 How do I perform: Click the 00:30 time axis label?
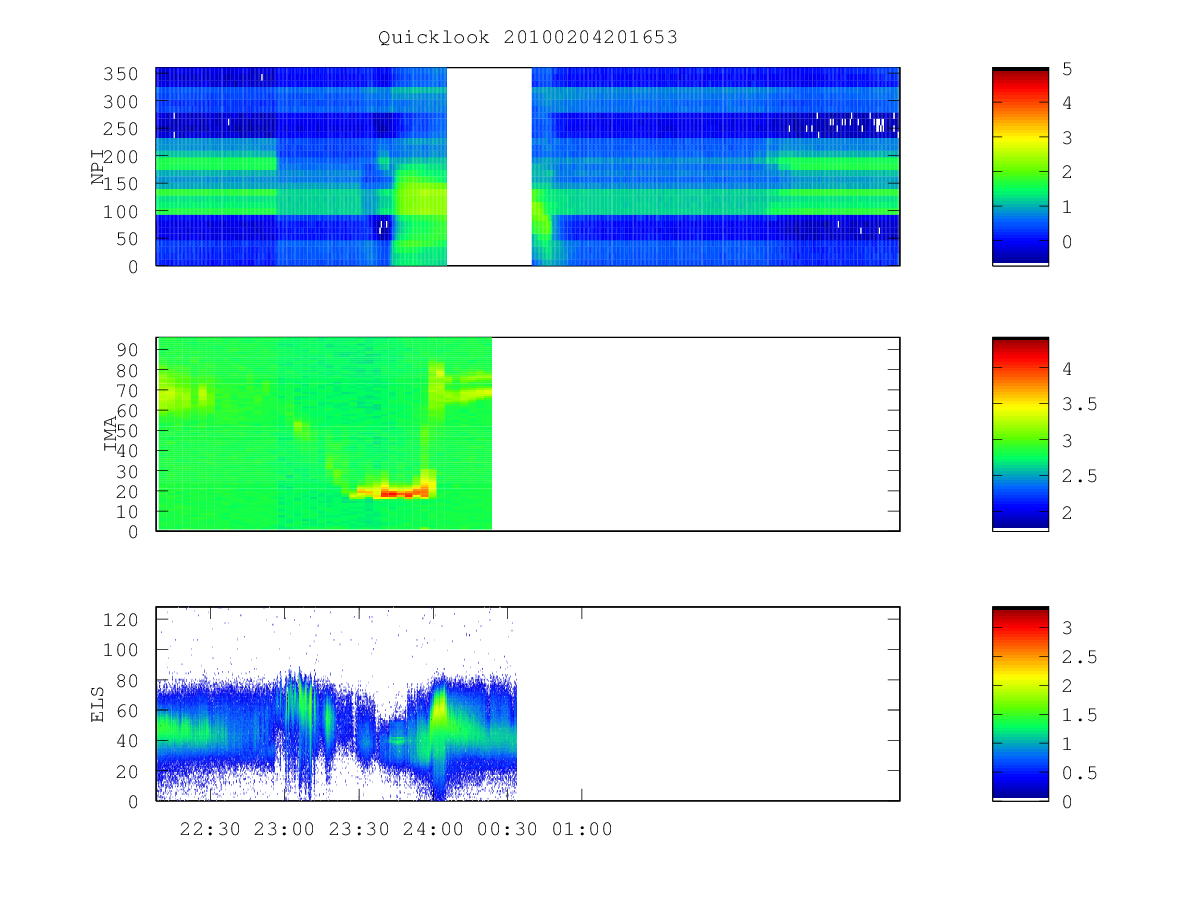(x=507, y=830)
